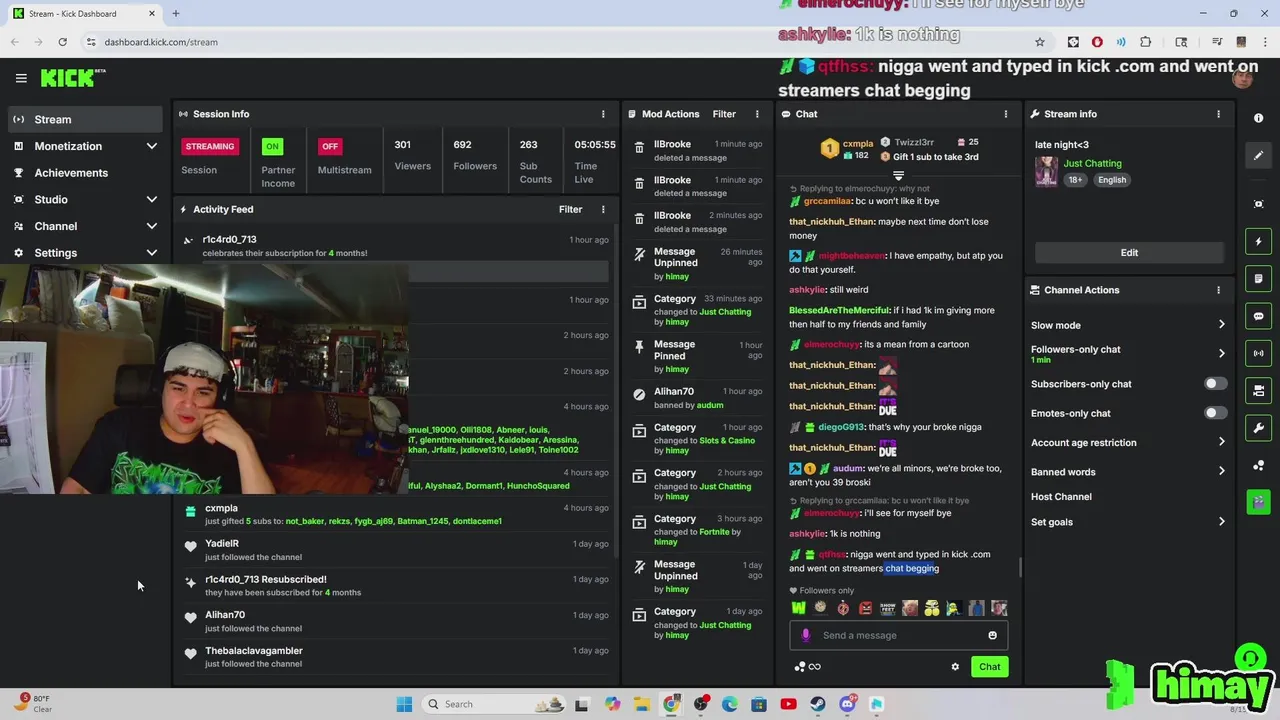1280x720 pixels.
Task: Bookmark this page with star icon
Action: coord(1040,42)
